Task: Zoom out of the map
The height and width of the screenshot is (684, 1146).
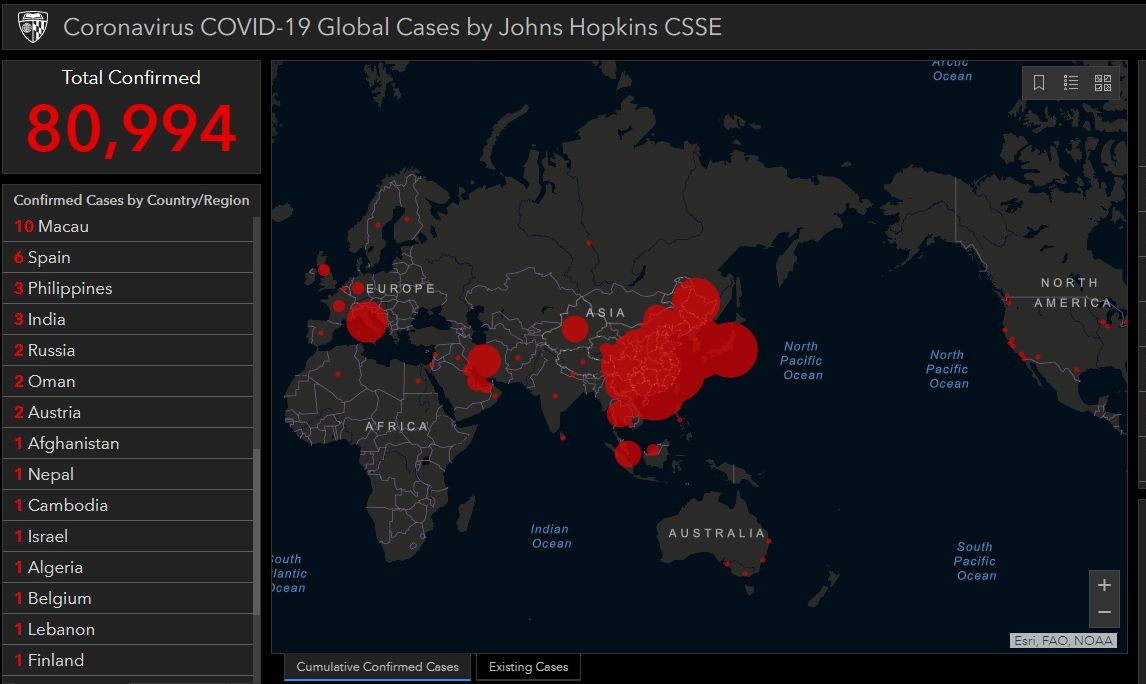Action: click(1104, 612)
